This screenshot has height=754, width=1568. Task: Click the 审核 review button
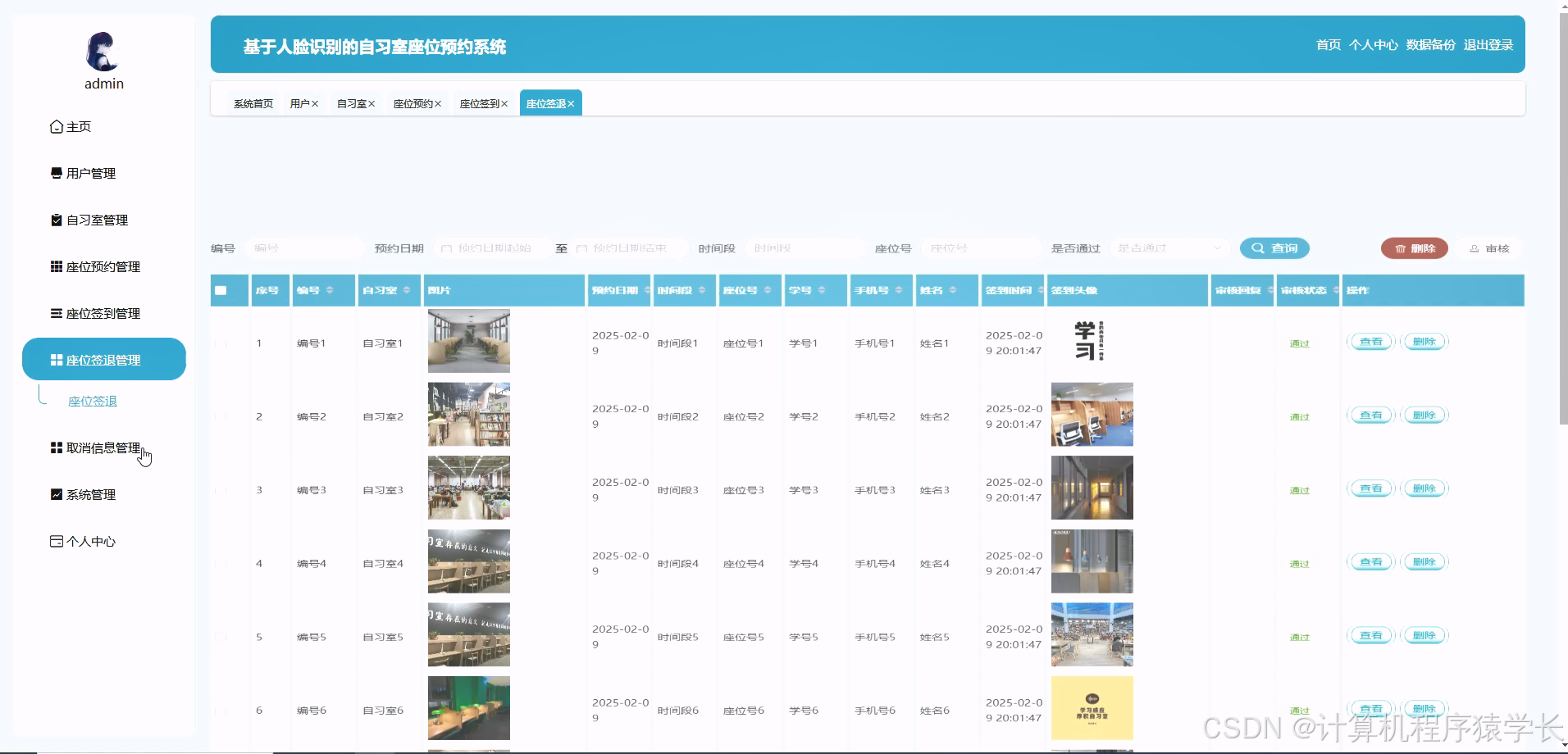point(1489,248)
